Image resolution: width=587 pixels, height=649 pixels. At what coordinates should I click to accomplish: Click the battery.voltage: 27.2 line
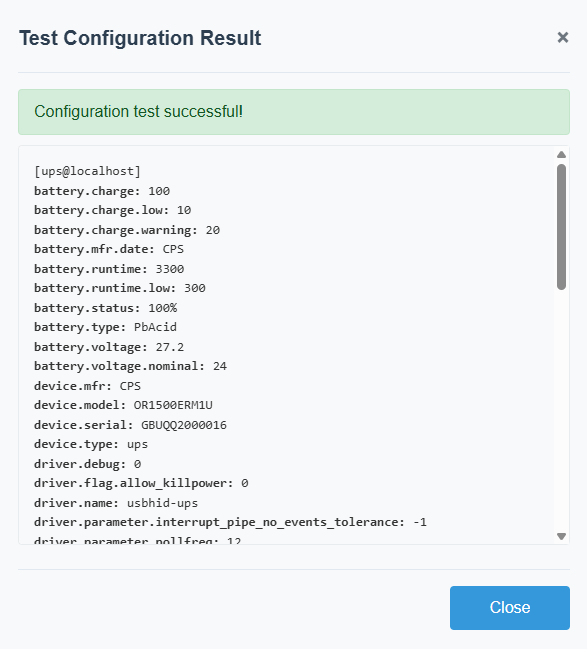click(109, 347)
